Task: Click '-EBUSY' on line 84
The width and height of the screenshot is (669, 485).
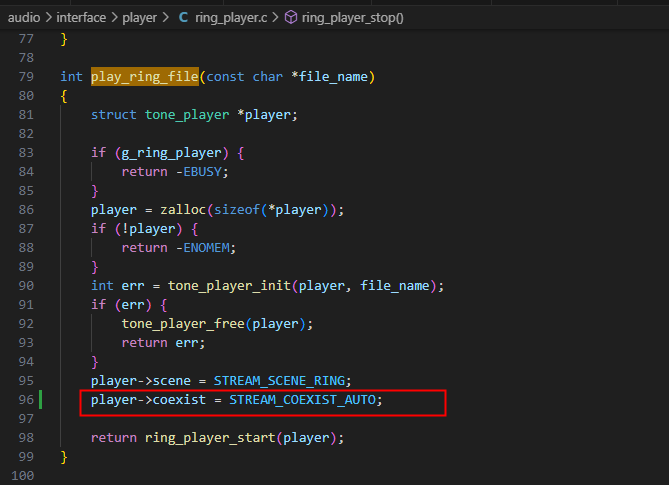Action: coord(199,171)
